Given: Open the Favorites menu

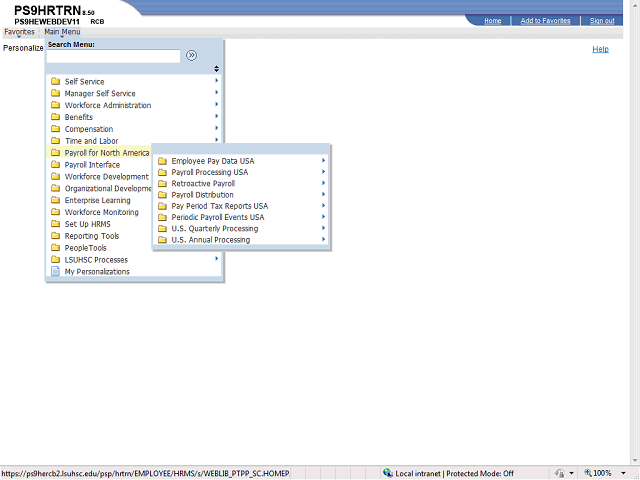Looking at the screenshot, I should click(19, 32).
